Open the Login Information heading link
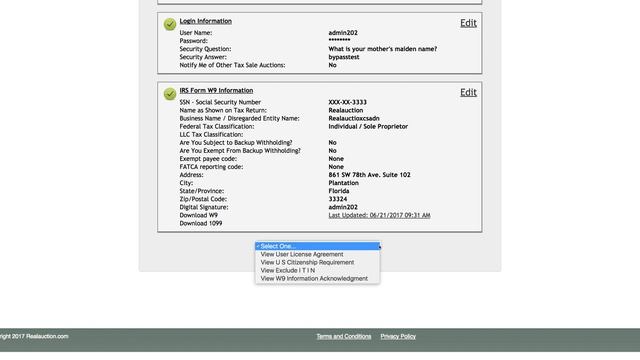Image resolution: width=640 pixels, height=360 pixels. [x=206, y=21]
